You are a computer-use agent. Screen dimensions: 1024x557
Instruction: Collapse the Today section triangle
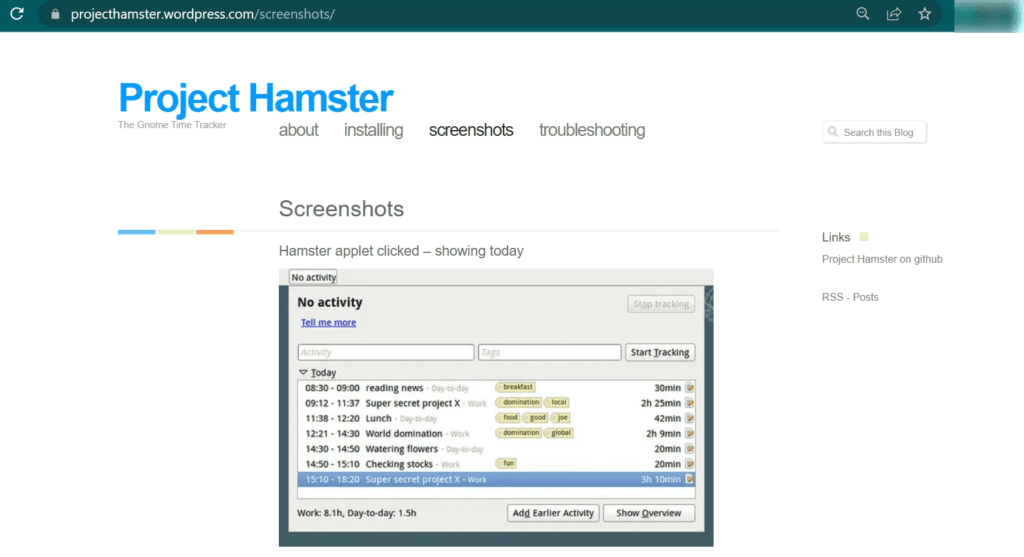(303, 372)
